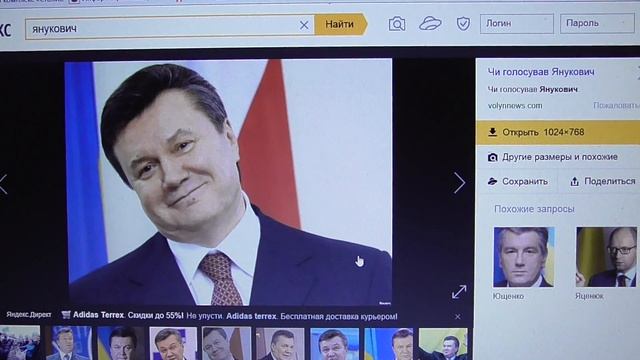Click the shopping cart icon in ad bar

coord(66,315)
